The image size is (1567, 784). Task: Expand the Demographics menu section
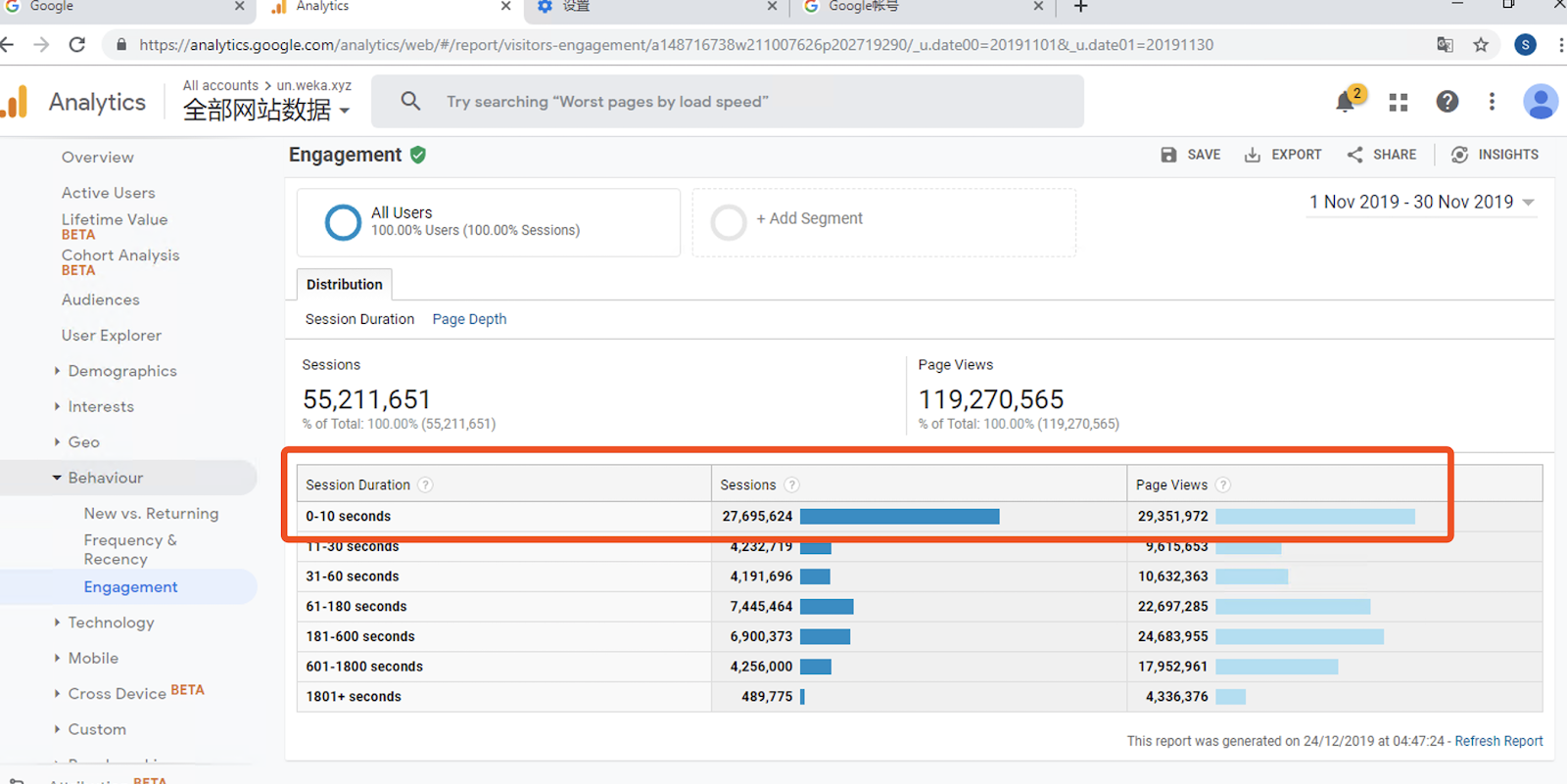pyautogui.click(x=121, y=371)
